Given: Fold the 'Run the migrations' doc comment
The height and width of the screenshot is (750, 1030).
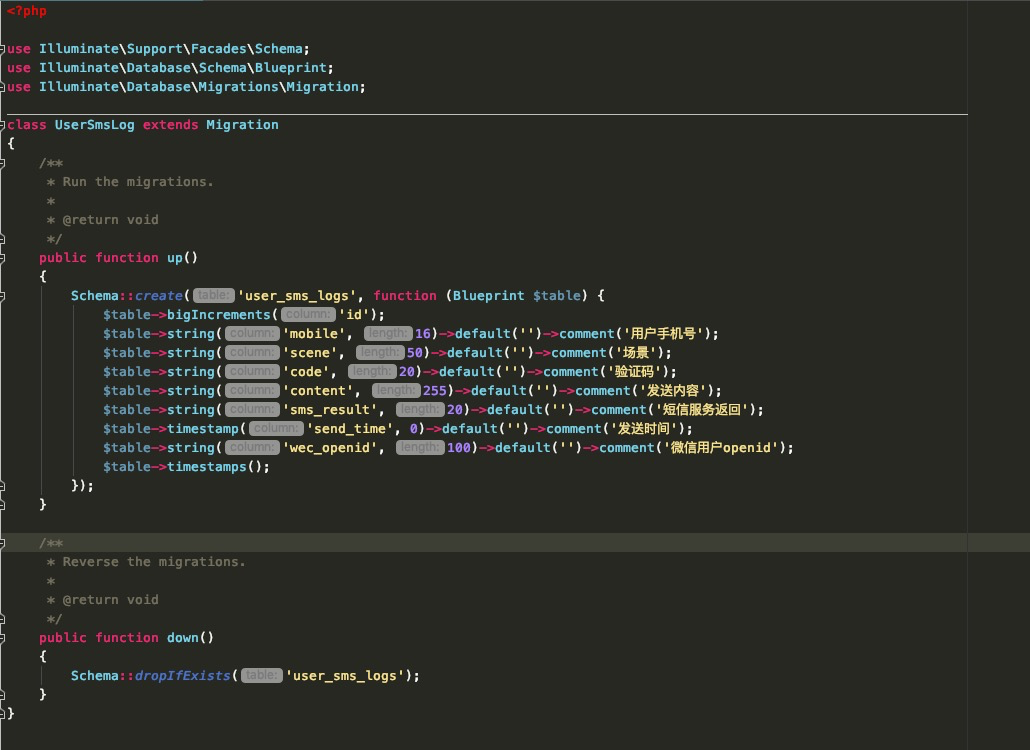Looking at the screenshot, I should [3, 163].
